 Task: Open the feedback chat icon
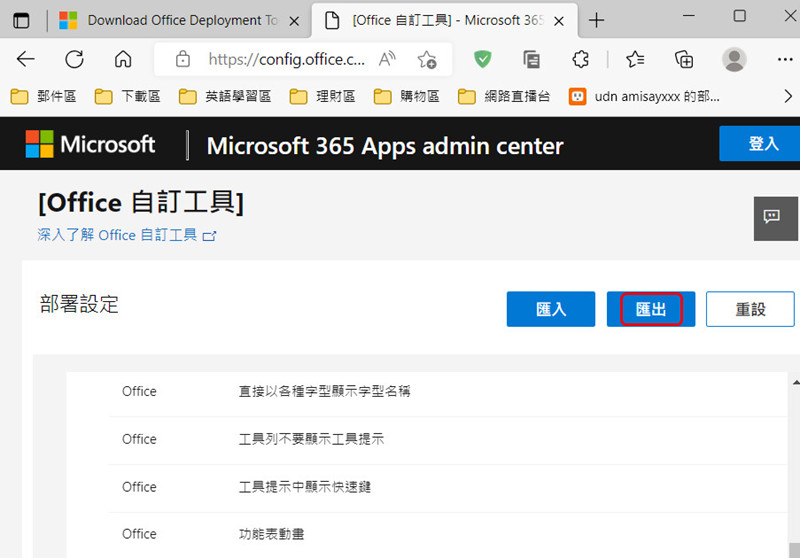coord(776,218)
